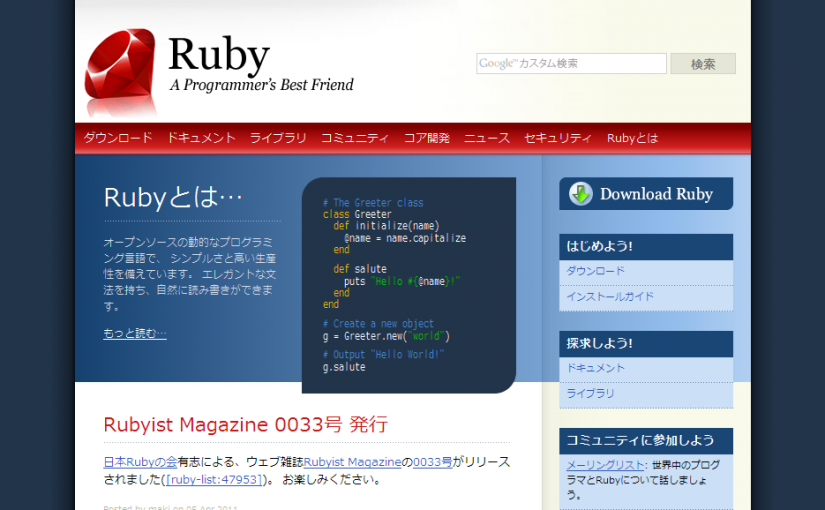
Task: Click the Download Ruby button
Action: coord(646,194)
